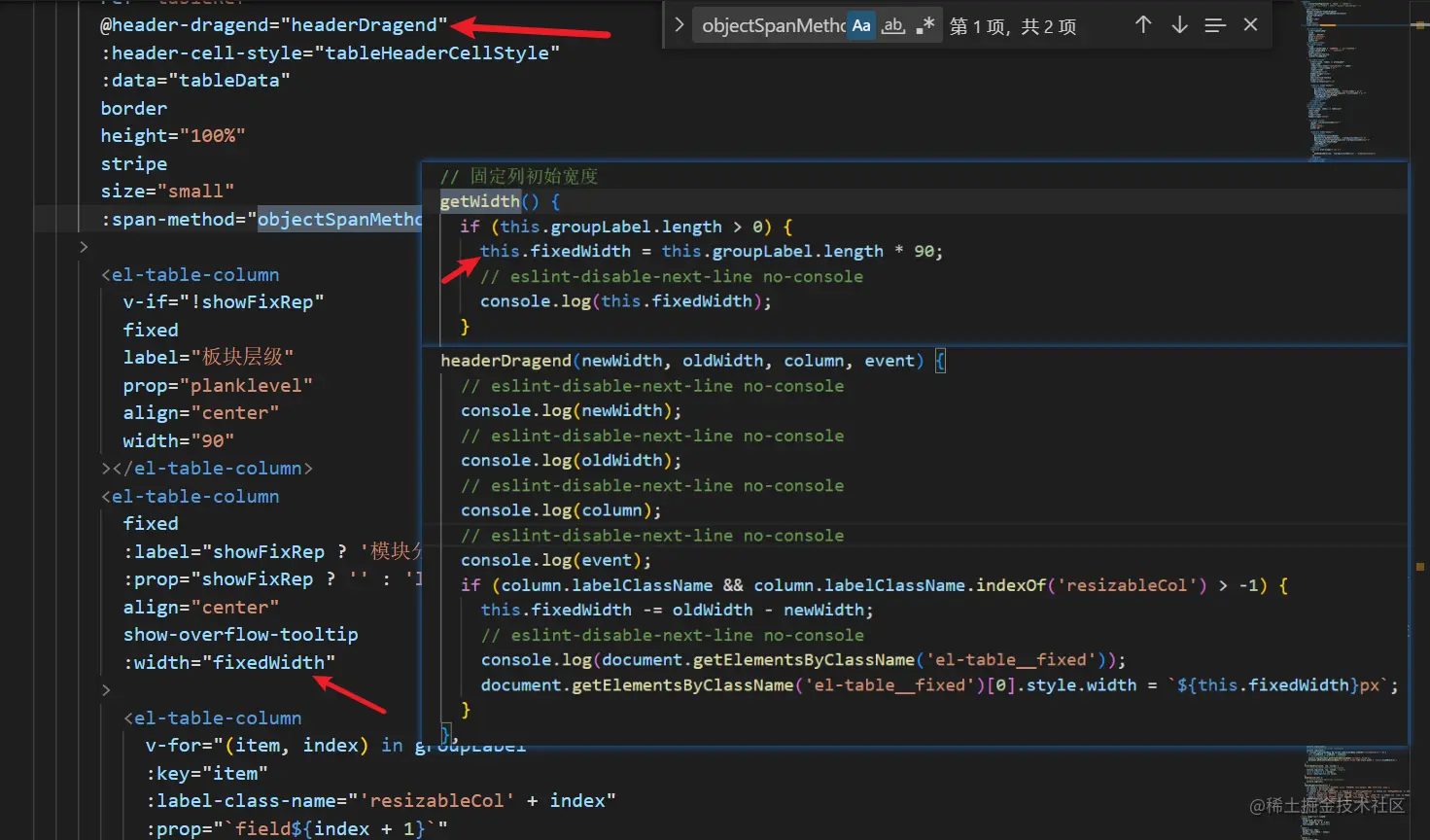Image resolution: width=1430 pixels, height=840 pixels.
Task: Click console.log(document.getElementsByClassName('el-table__fixed')); line
Action: [x=803, y=660]
